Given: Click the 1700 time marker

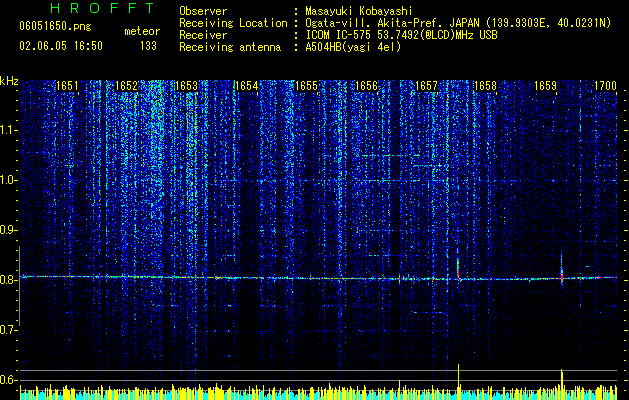Looking at the screenshot, I should (x=605, y=86).
